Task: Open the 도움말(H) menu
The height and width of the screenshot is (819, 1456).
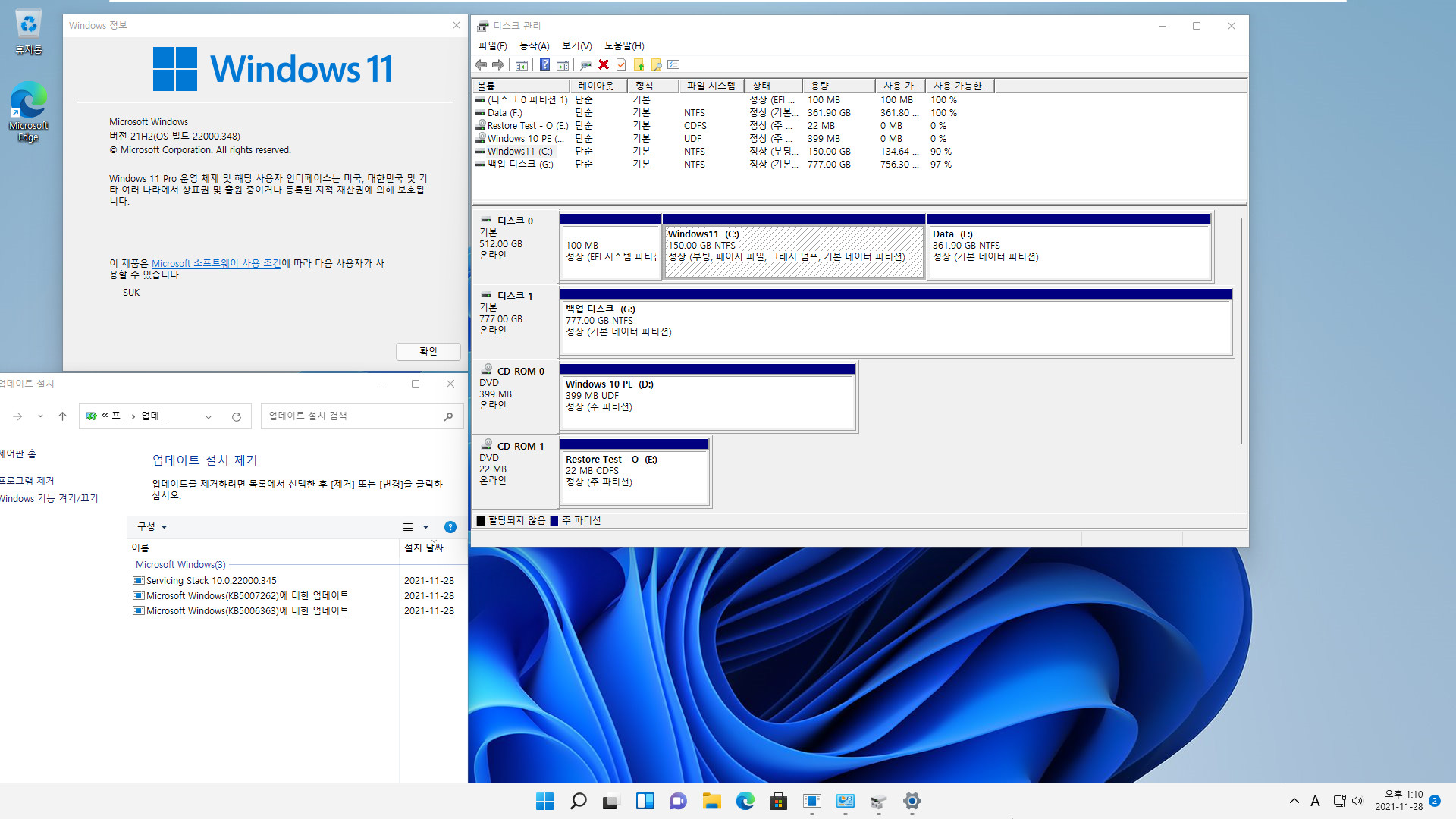Action: click(x=624, y=46)
